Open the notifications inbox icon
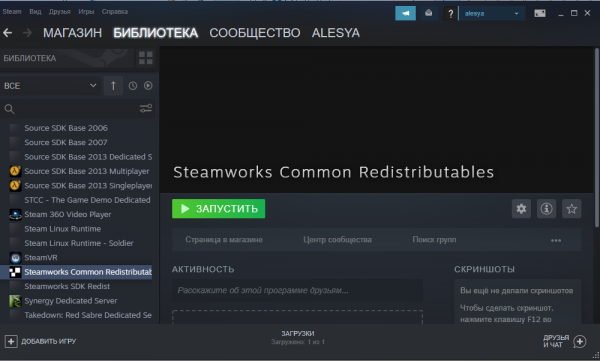This screenshot has height=361, width=600. click(x=429, y=13)
